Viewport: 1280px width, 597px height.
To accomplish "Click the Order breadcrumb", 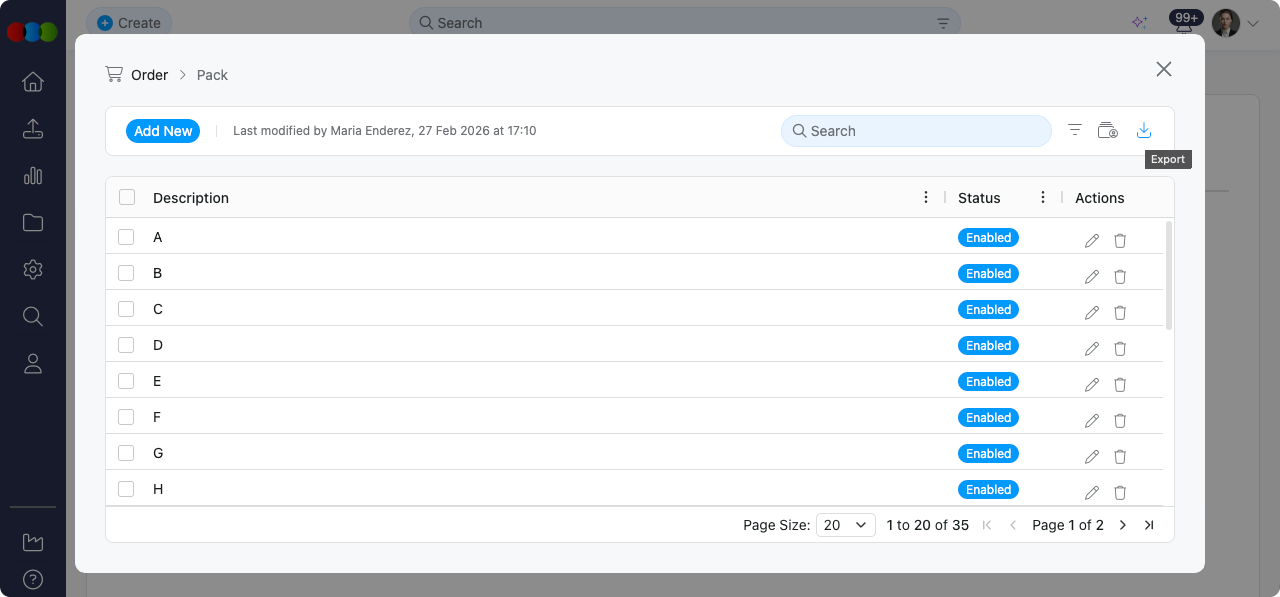I will point(149,75).
